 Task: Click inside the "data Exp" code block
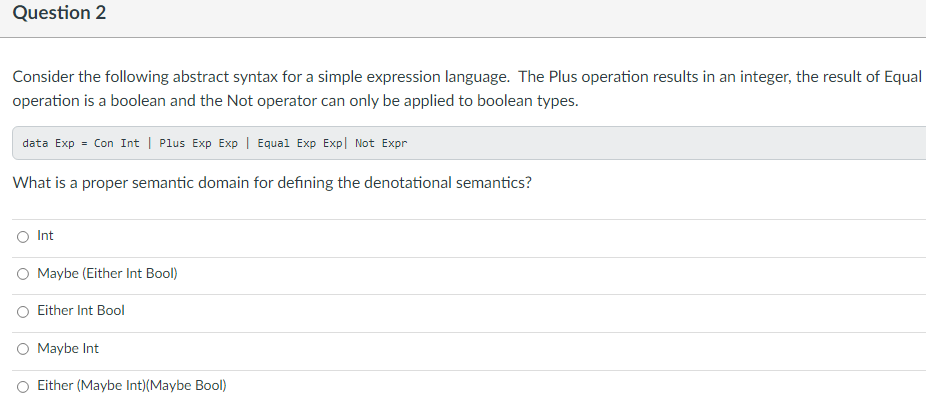469,143
